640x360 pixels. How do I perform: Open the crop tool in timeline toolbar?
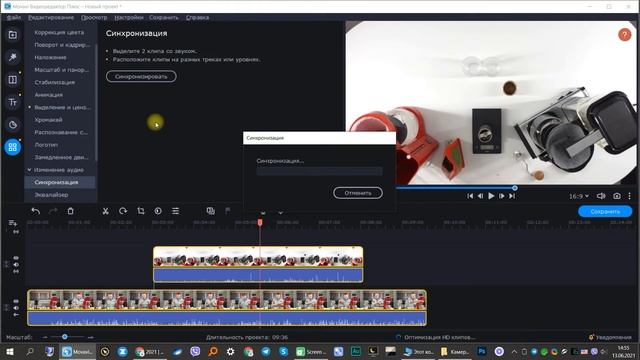(141, 211)
